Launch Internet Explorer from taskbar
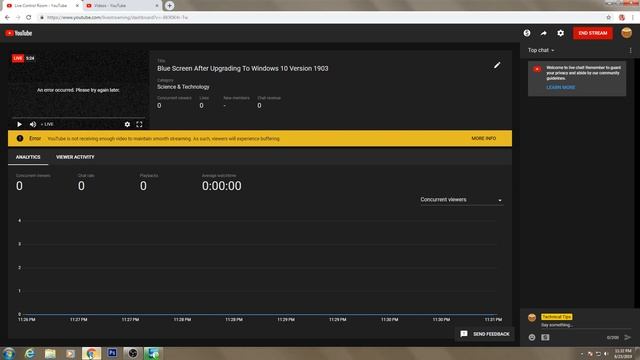 pos(30,353)
